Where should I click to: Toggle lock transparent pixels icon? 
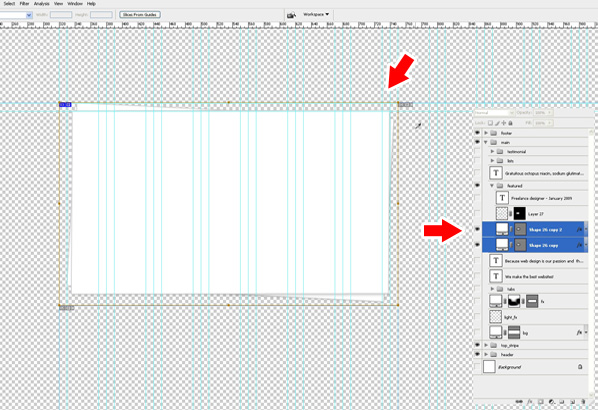tap(490, 123)
